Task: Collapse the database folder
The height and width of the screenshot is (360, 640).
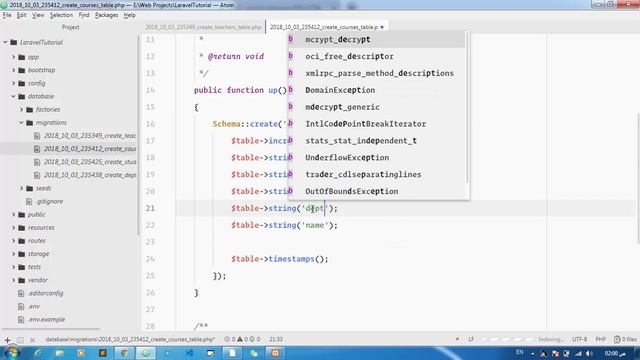Action: point(13,96)
